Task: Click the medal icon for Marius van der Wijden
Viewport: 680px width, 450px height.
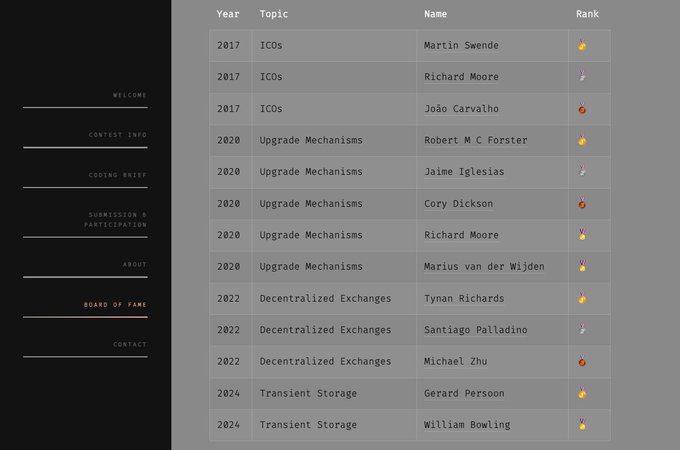Action: 582,266
